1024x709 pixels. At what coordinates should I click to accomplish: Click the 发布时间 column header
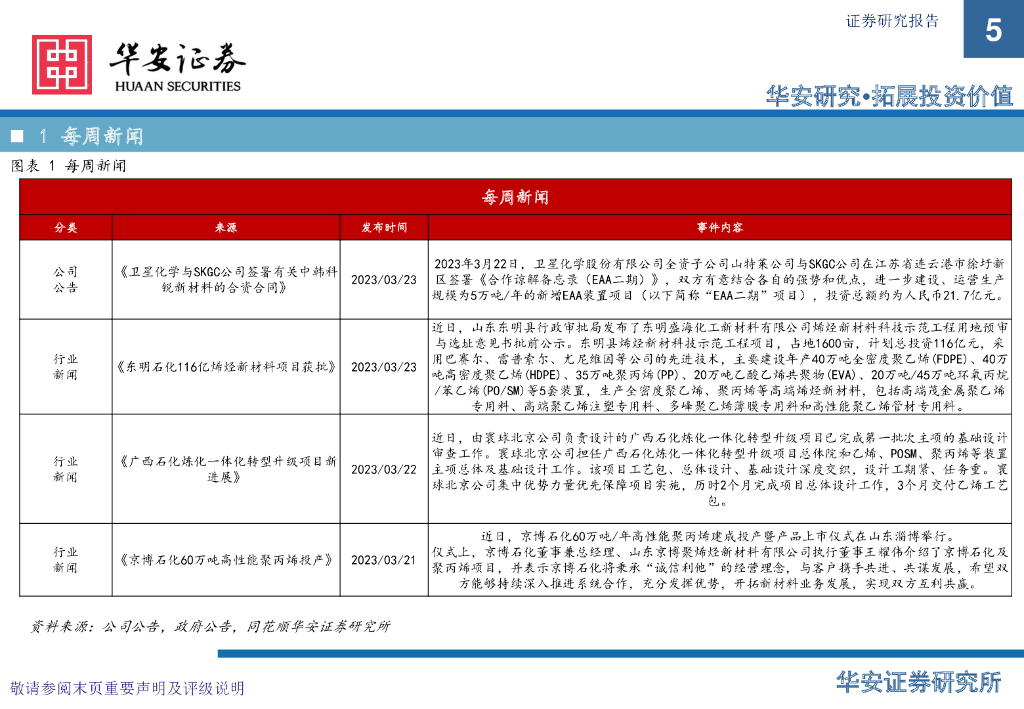pyautogui.click(x=384, y=227)
